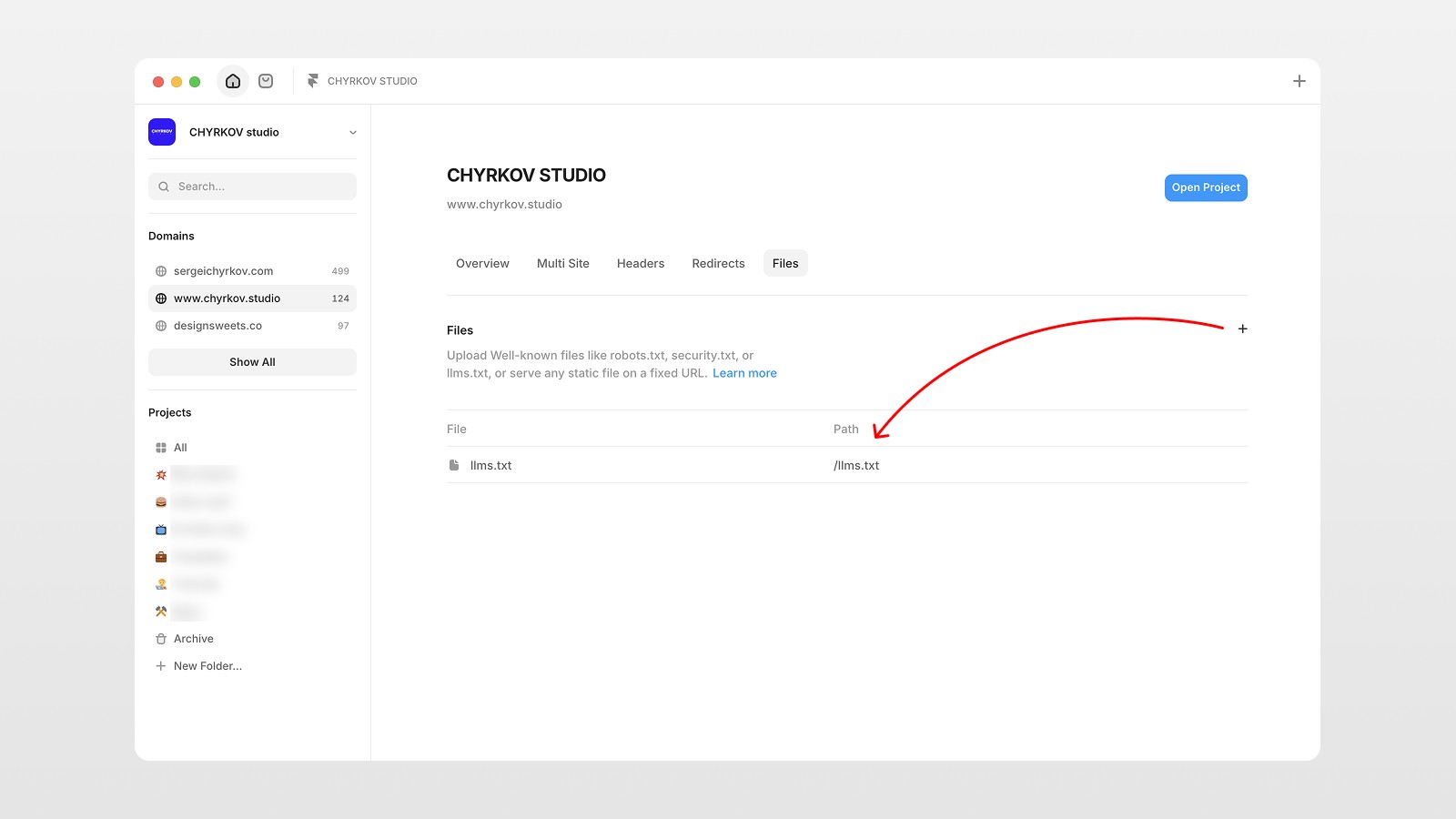Click the Show All domains button
The height and width of the screenshot is (819, 1456).
pos(252,362)
